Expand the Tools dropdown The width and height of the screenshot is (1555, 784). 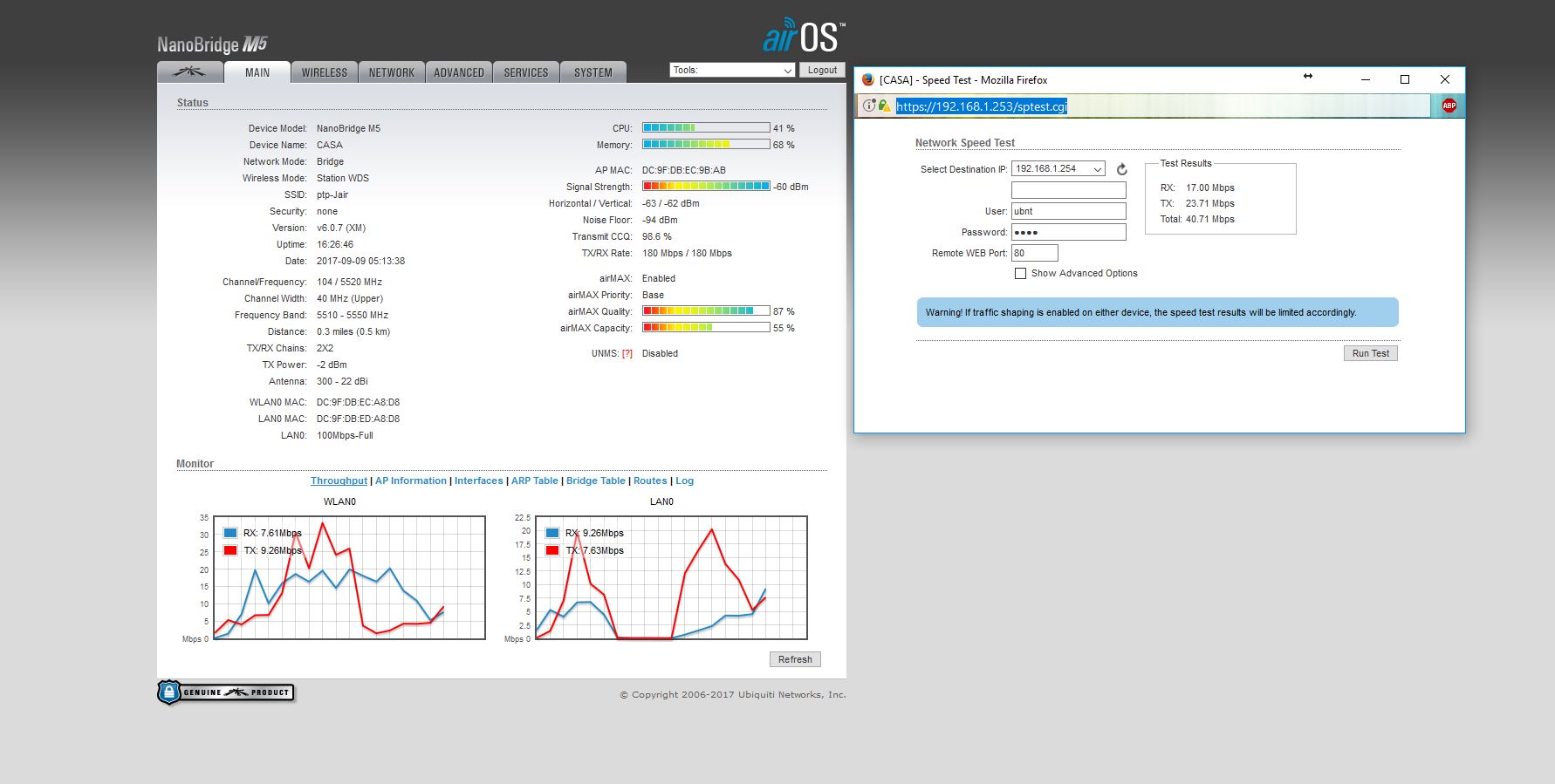click(731, 70)
